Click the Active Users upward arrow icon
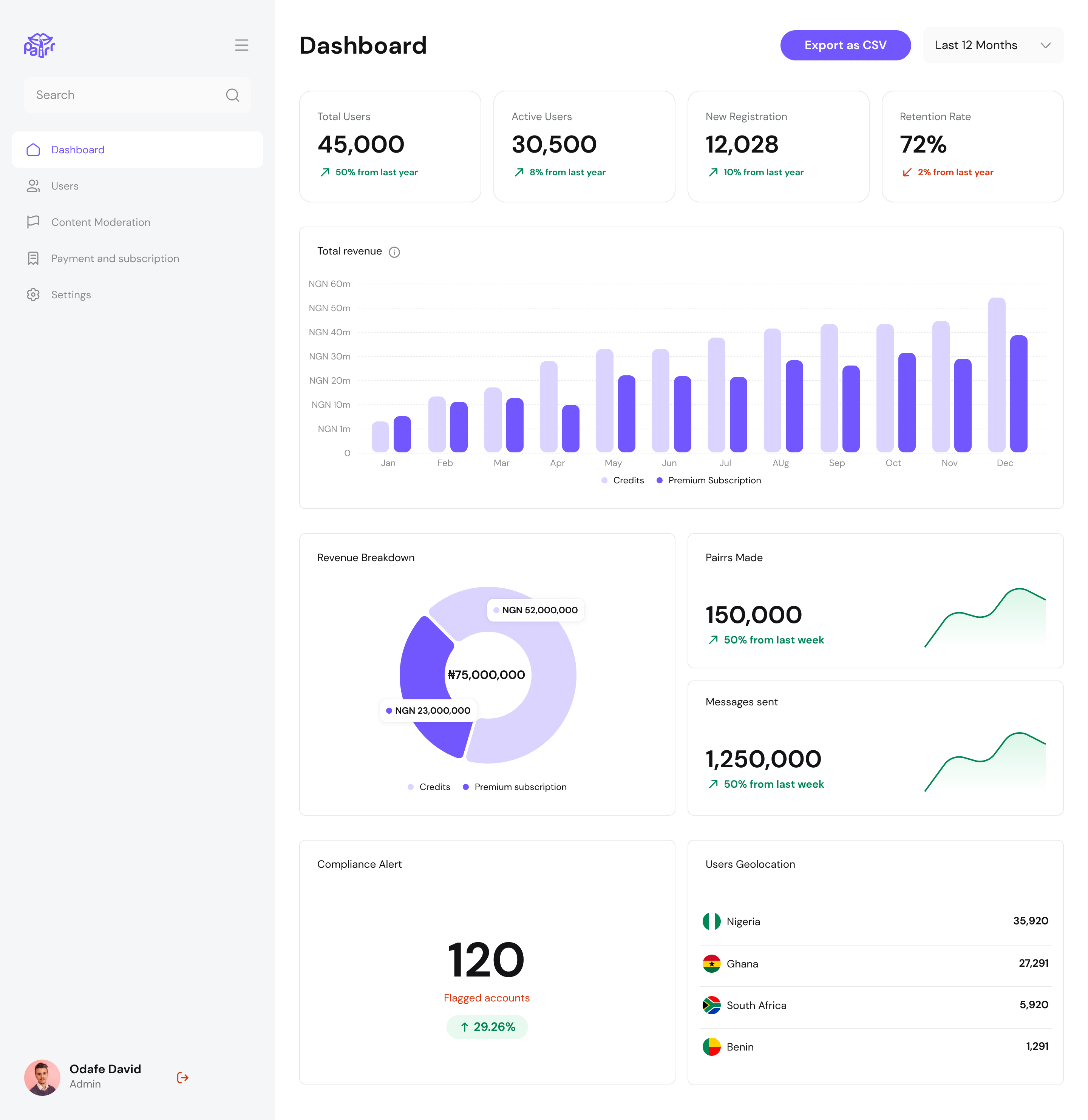Viewport: 1088px width, 1120px height. click(519, 172)
